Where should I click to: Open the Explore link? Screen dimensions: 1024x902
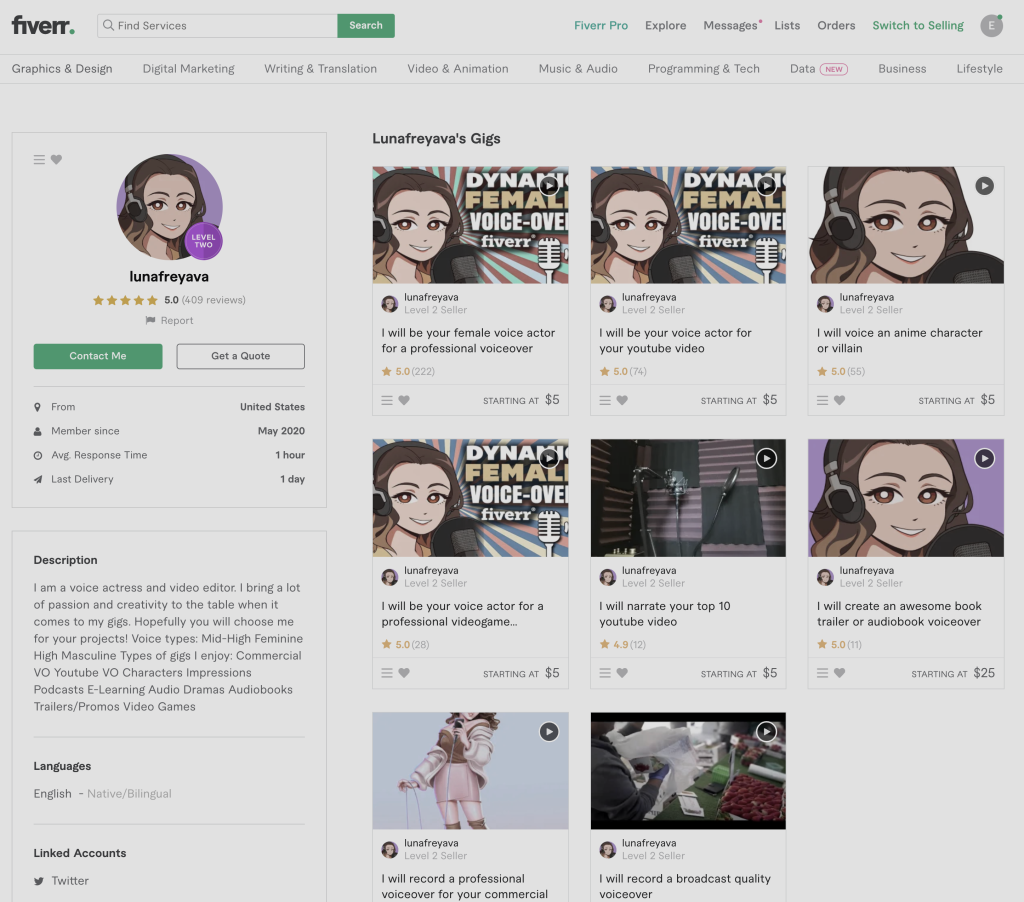[665, 25]
